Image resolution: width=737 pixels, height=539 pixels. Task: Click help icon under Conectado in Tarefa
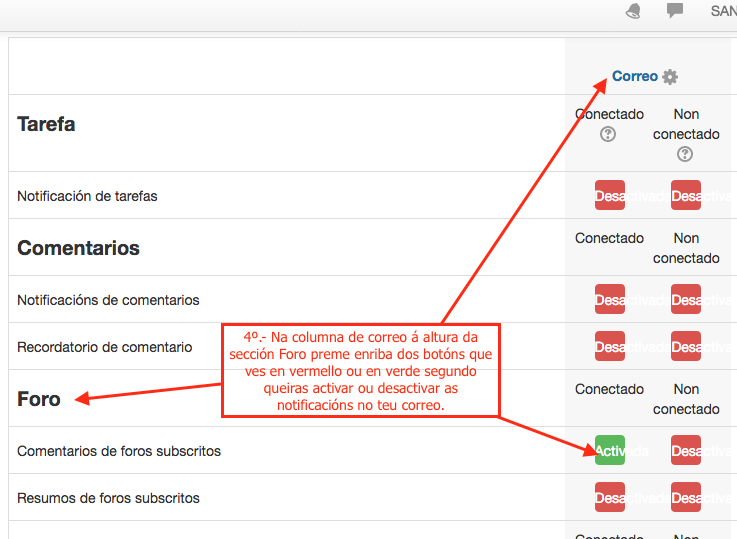pos(609,135)
